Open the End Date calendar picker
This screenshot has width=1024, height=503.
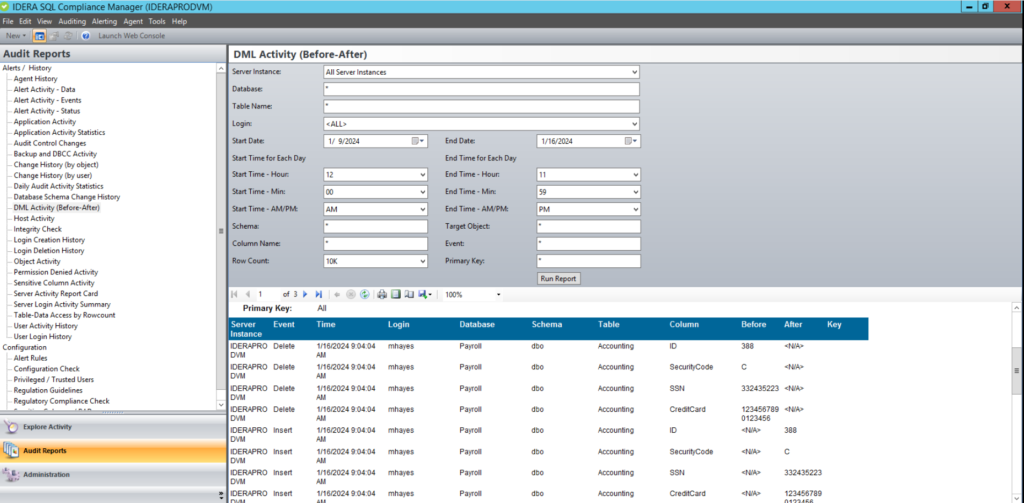(x=632, y=141)
